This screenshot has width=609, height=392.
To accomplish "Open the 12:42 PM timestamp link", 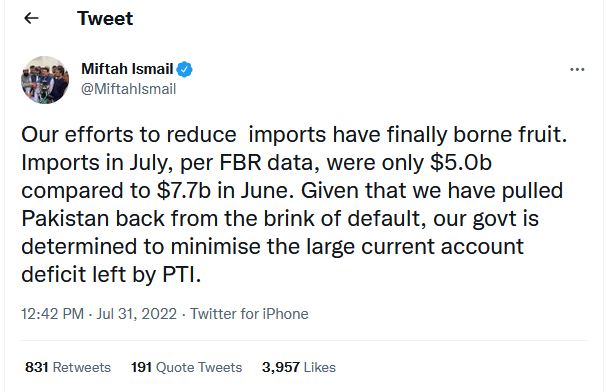I will [x=52, y=314].
